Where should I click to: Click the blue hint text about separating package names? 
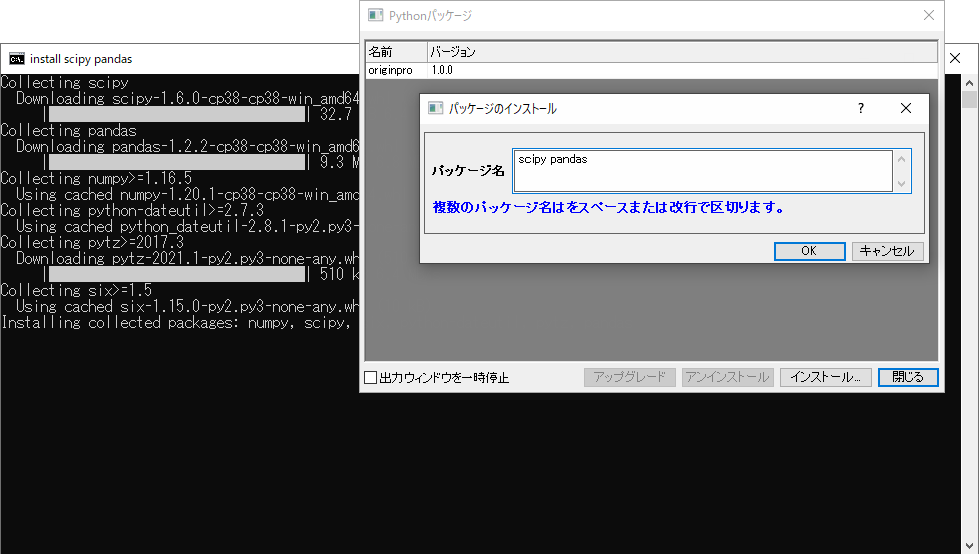pyautogui.click(x=609, y=207)
